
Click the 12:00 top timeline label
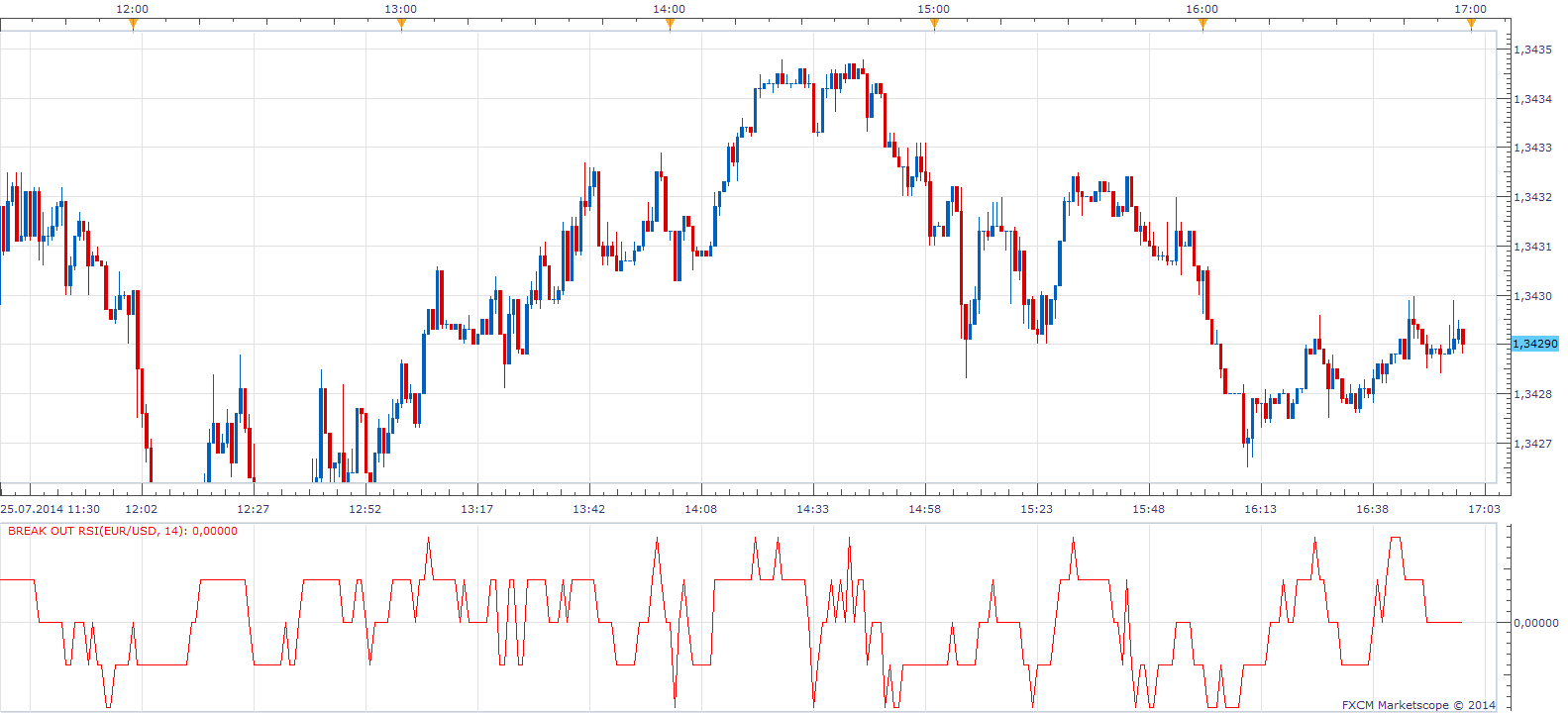(133, 9)
